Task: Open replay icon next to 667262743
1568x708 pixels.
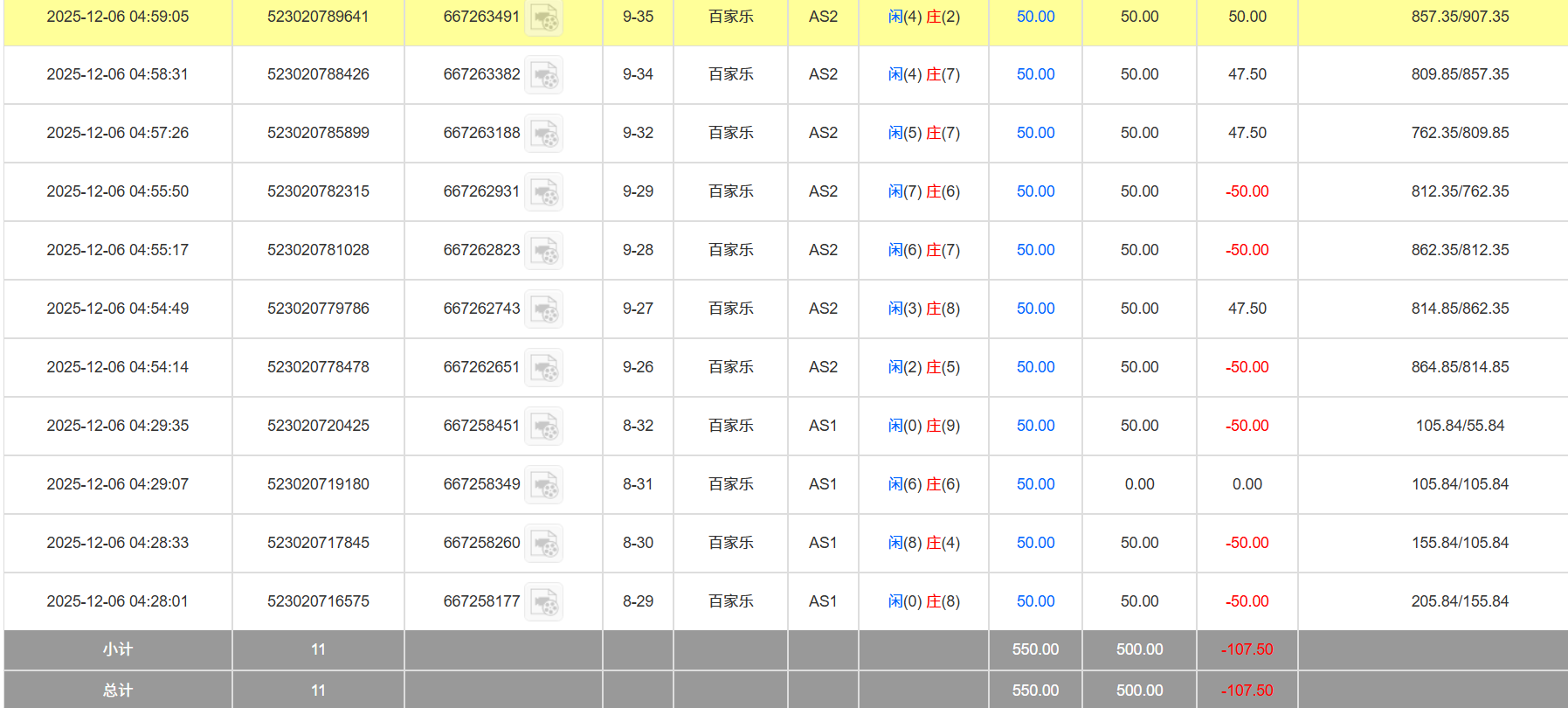Action: tap(543, 309)
